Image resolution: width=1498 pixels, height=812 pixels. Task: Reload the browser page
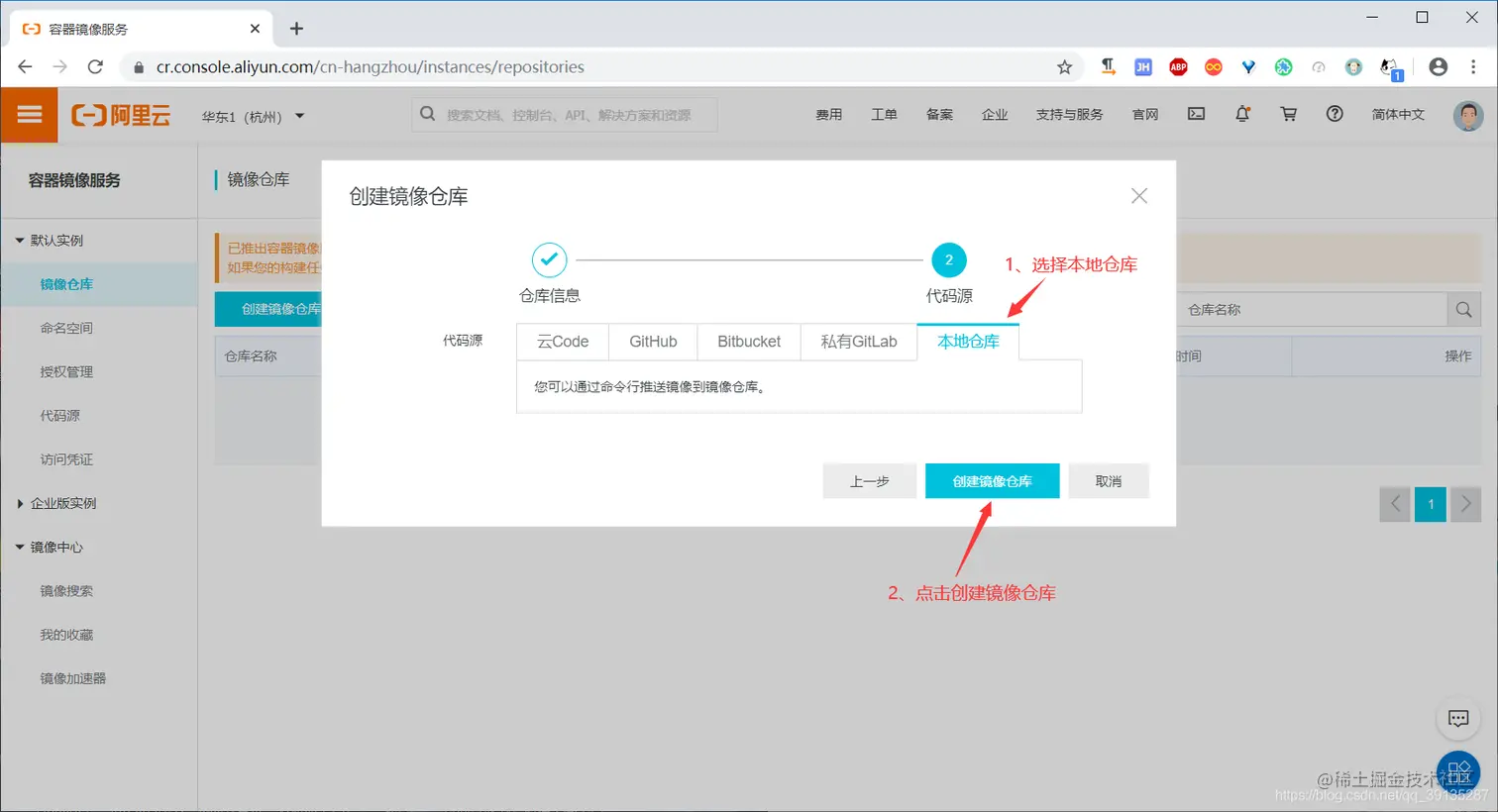pyautogui.click(x=95, y=67)
